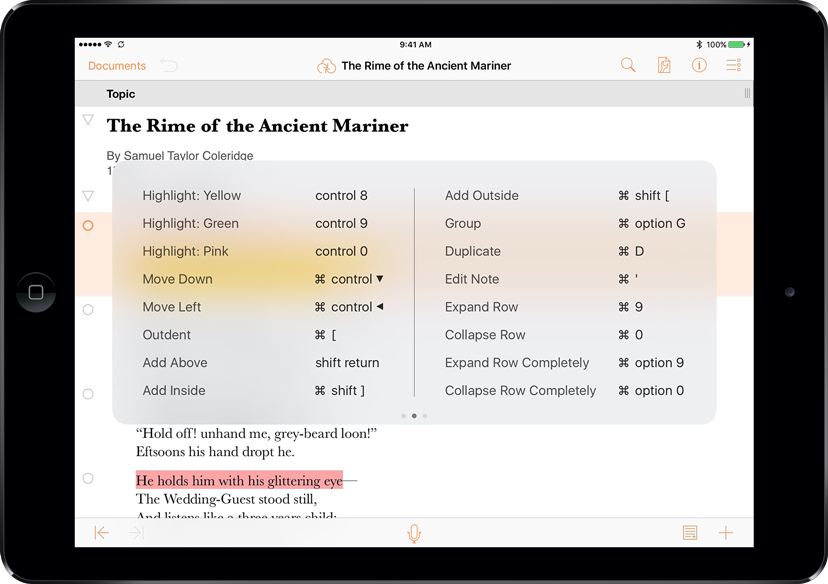The width and height of the screenshot is (828, 584).
Task: Open the document styles page icon
Action: click(664, 65)
